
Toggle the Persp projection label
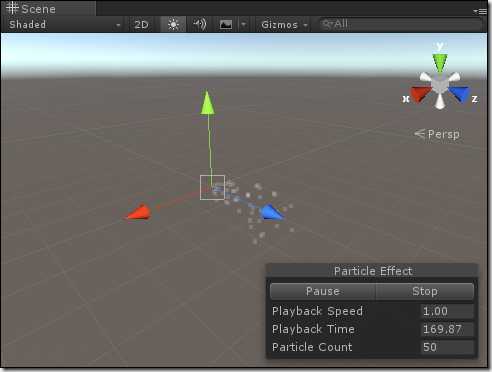coord(437,134)
